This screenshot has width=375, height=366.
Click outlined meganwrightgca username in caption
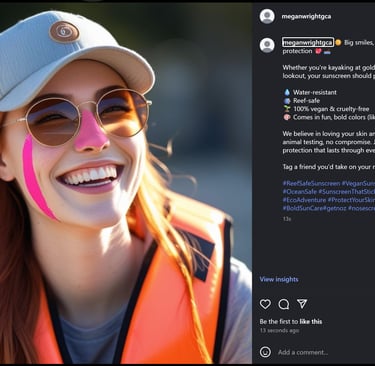pyautogui.click(x=308, y=42)
